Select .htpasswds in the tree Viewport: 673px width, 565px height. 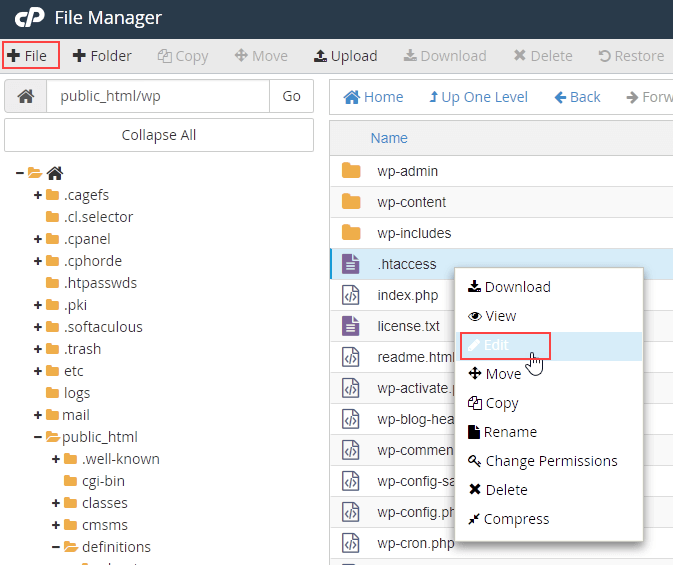[100, 283]
